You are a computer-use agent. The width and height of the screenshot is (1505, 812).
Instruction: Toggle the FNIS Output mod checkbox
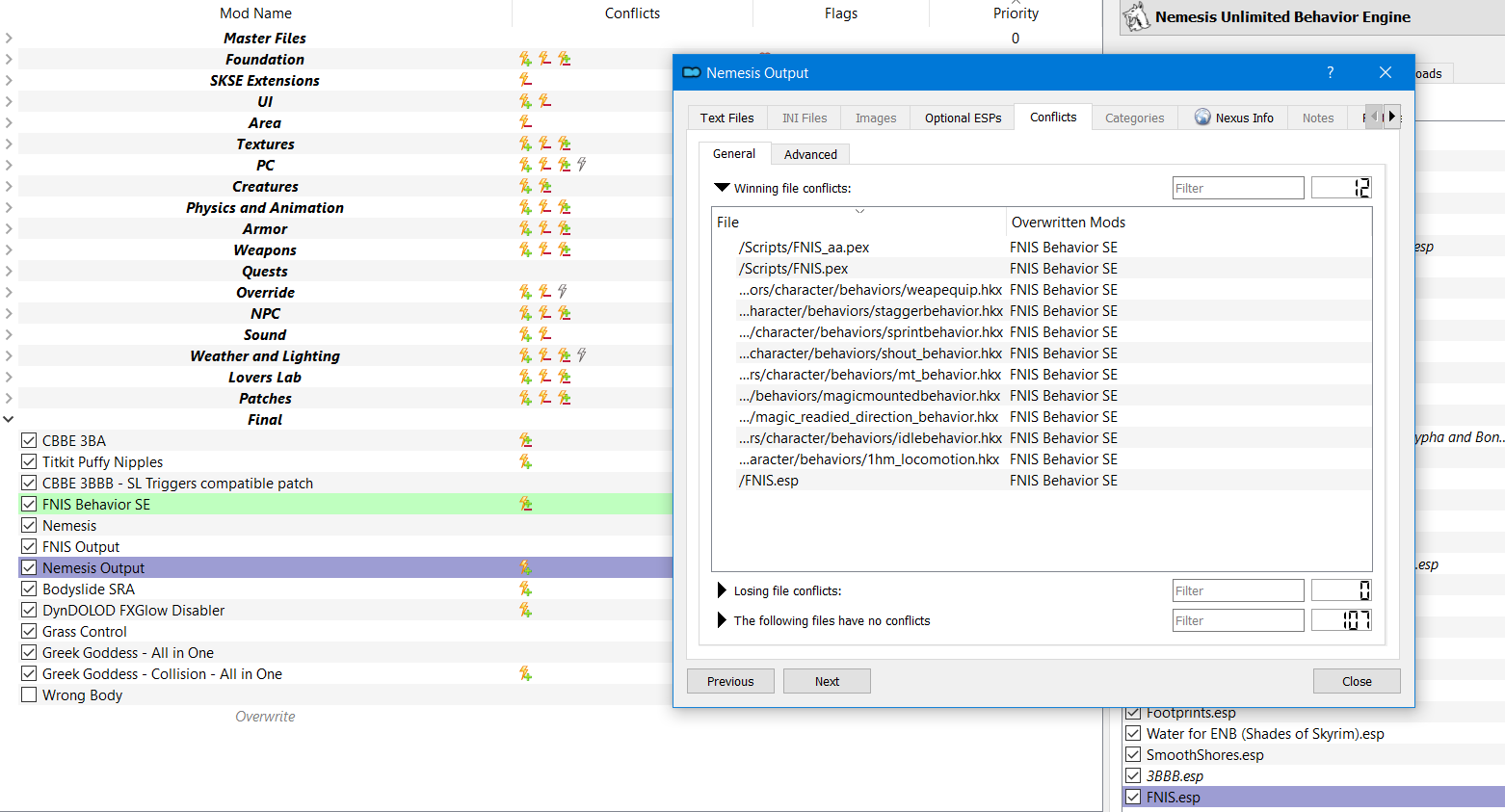coord(29,546)
